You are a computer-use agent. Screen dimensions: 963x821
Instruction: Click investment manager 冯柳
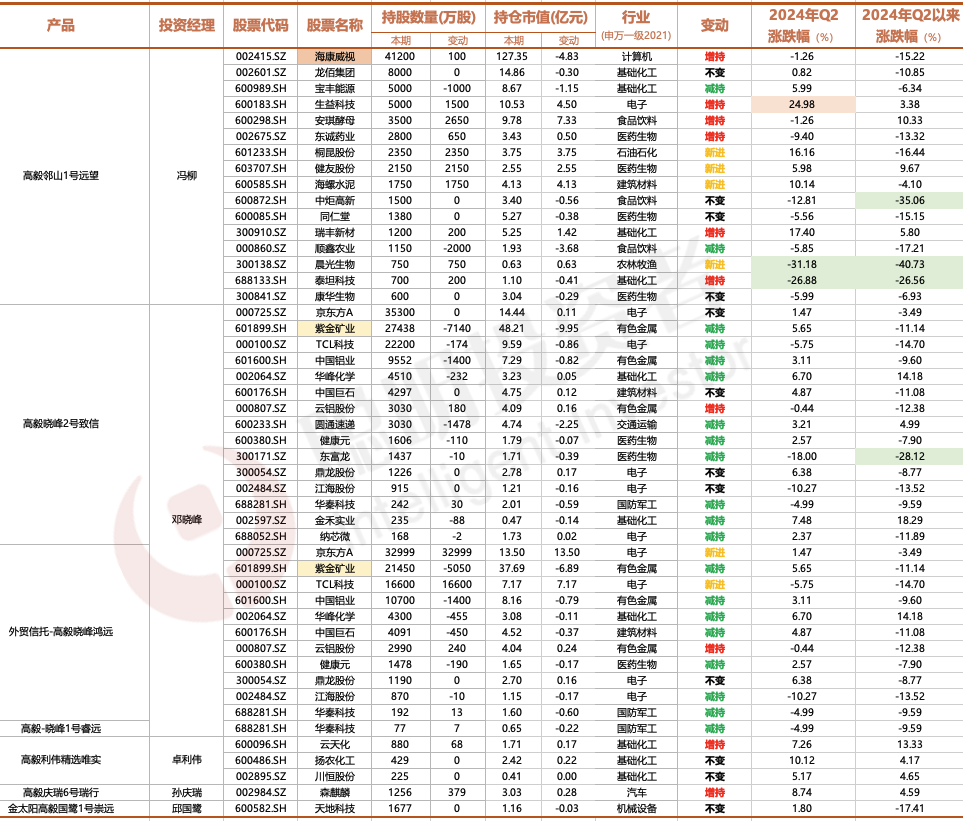[187, 176]
